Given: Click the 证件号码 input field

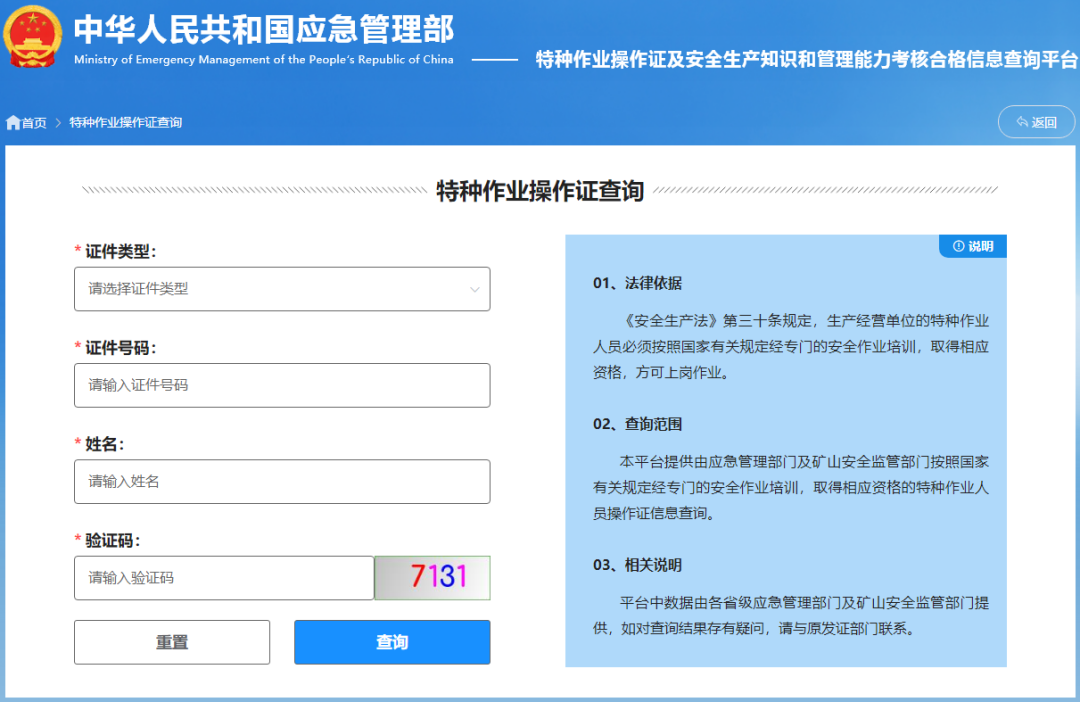Looking at the screenshot, I should pos(282,385).
